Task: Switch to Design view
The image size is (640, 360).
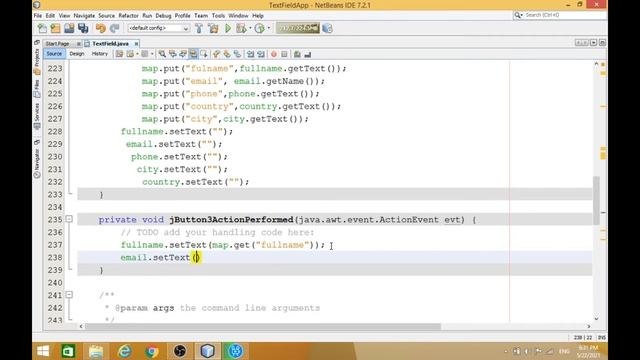Action: [x=77, y=54]
